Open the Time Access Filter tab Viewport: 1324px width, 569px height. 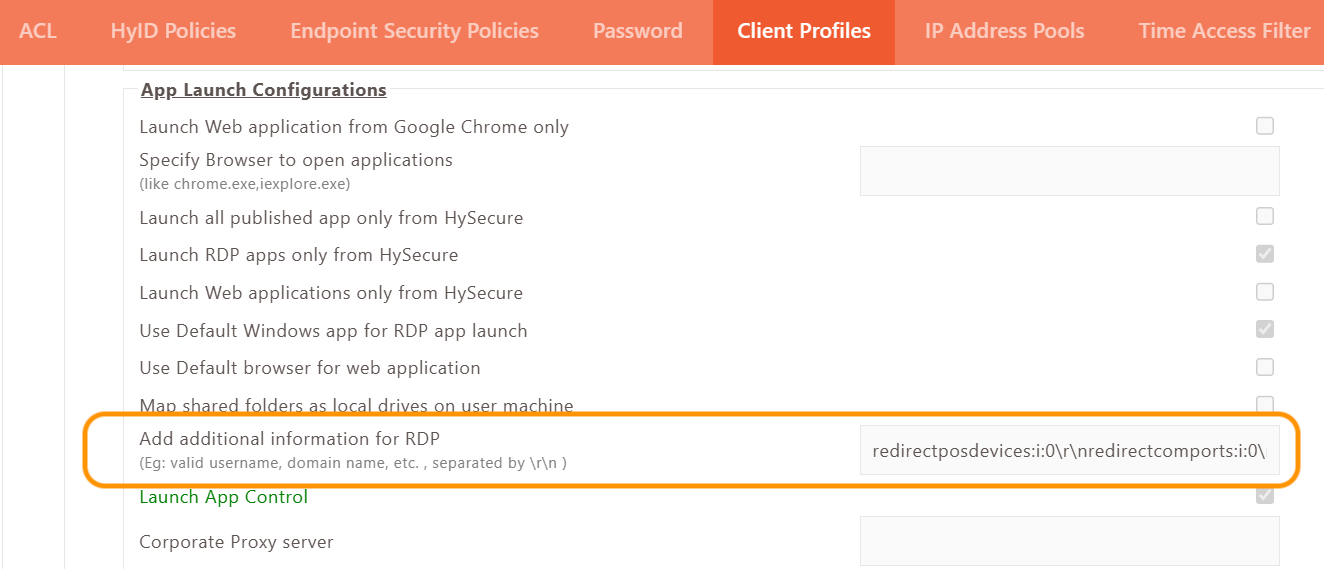tap(1224, 31)
